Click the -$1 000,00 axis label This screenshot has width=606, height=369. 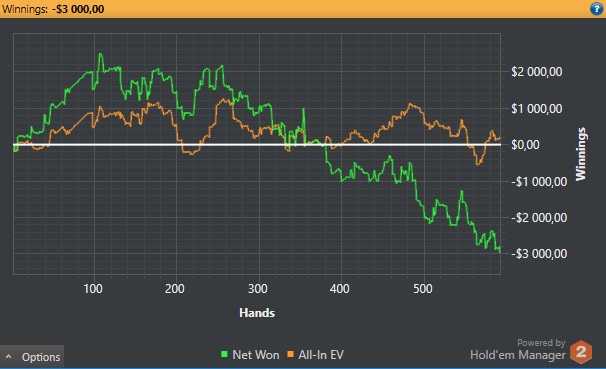[x=539, y=181]
